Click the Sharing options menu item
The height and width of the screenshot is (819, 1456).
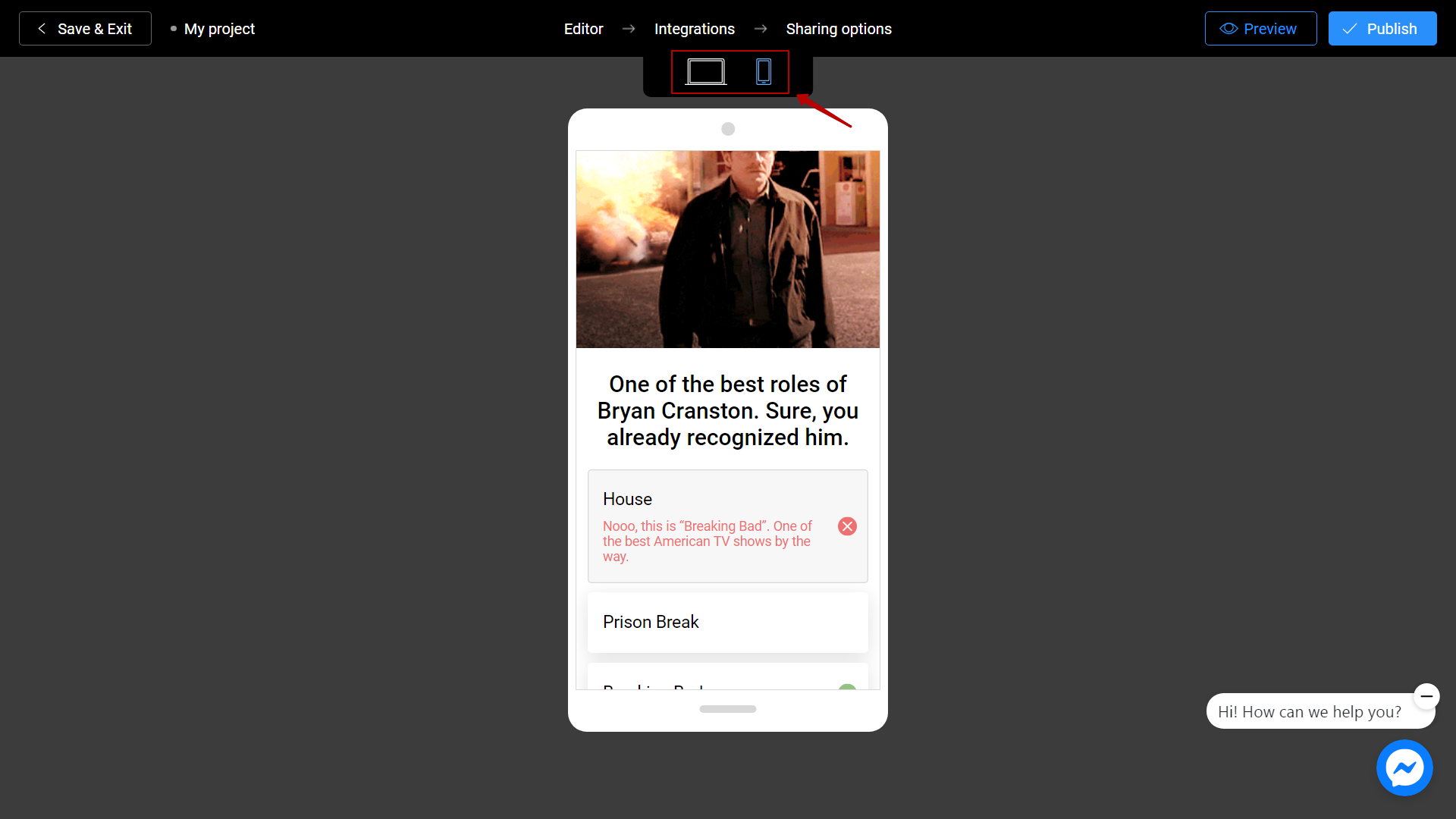pyautogui.click(x=839, y=29)
